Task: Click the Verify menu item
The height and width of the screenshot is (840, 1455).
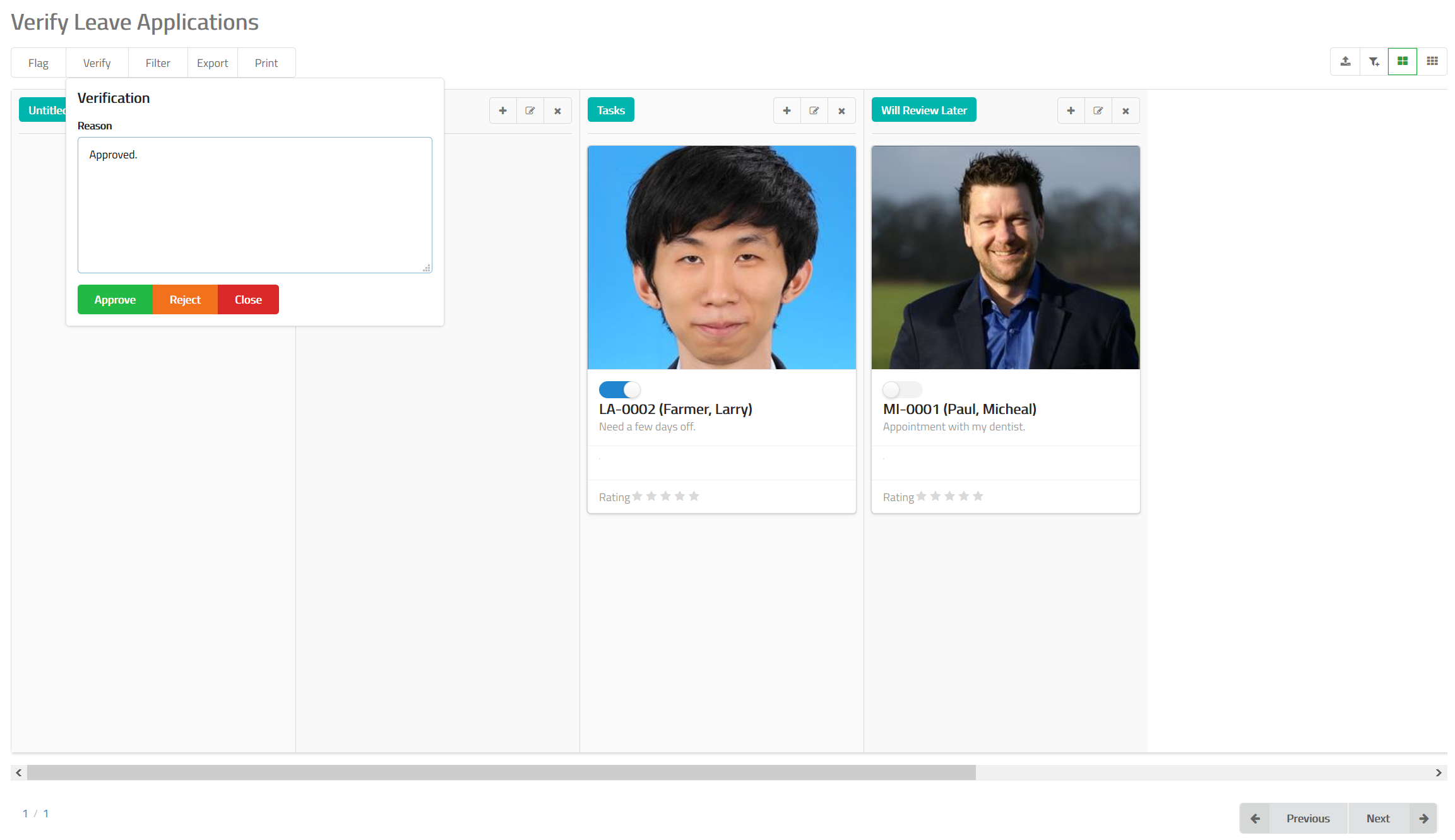Action: (97, 63)
